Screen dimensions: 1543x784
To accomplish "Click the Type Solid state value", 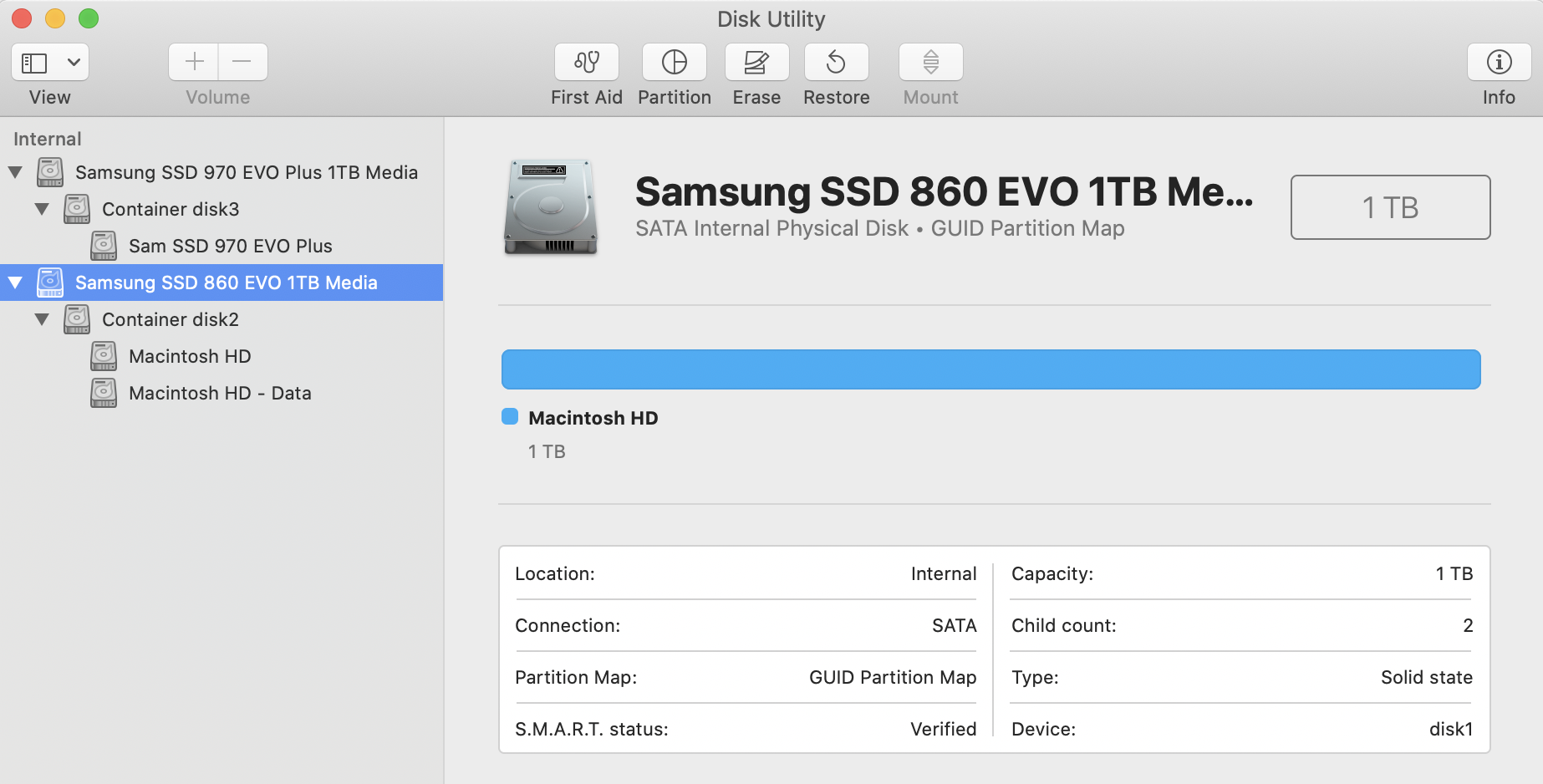I will [1427, 677].
